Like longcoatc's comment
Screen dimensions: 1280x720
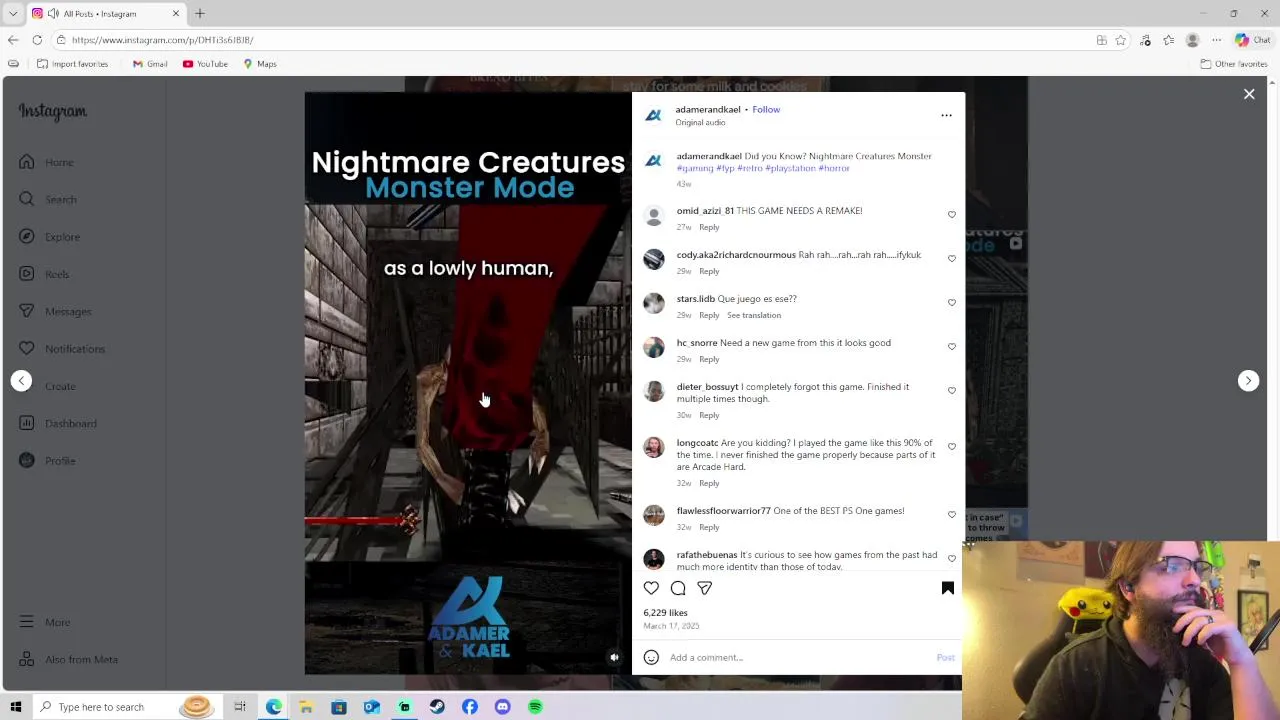pos(951,447)
